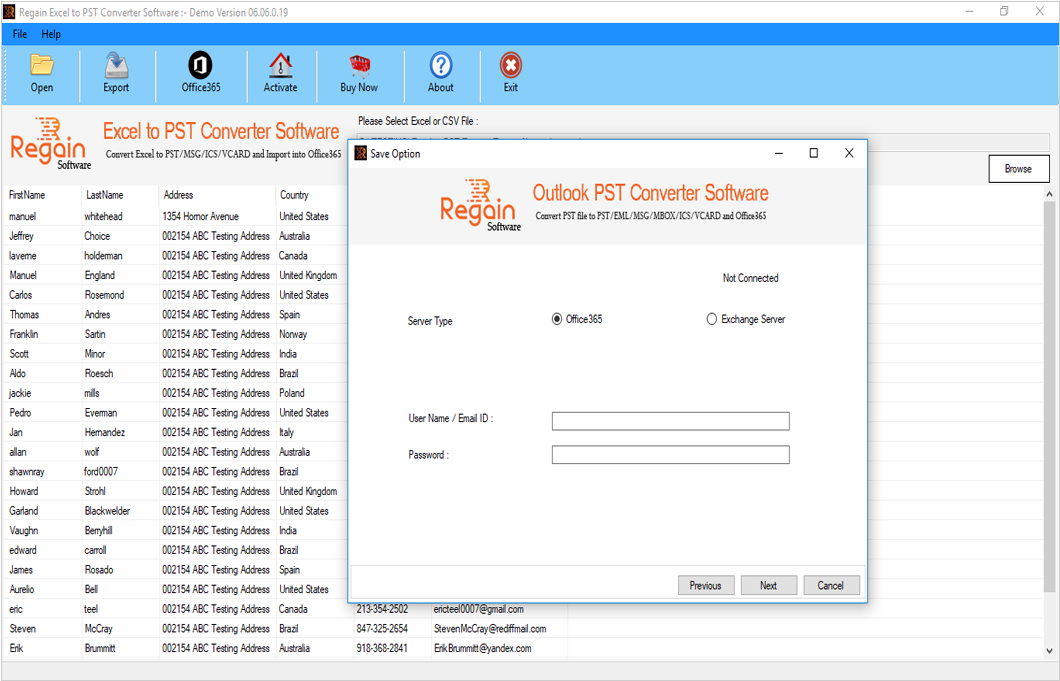
Task: Proceed with the Next button
Action: coord(769,584)
